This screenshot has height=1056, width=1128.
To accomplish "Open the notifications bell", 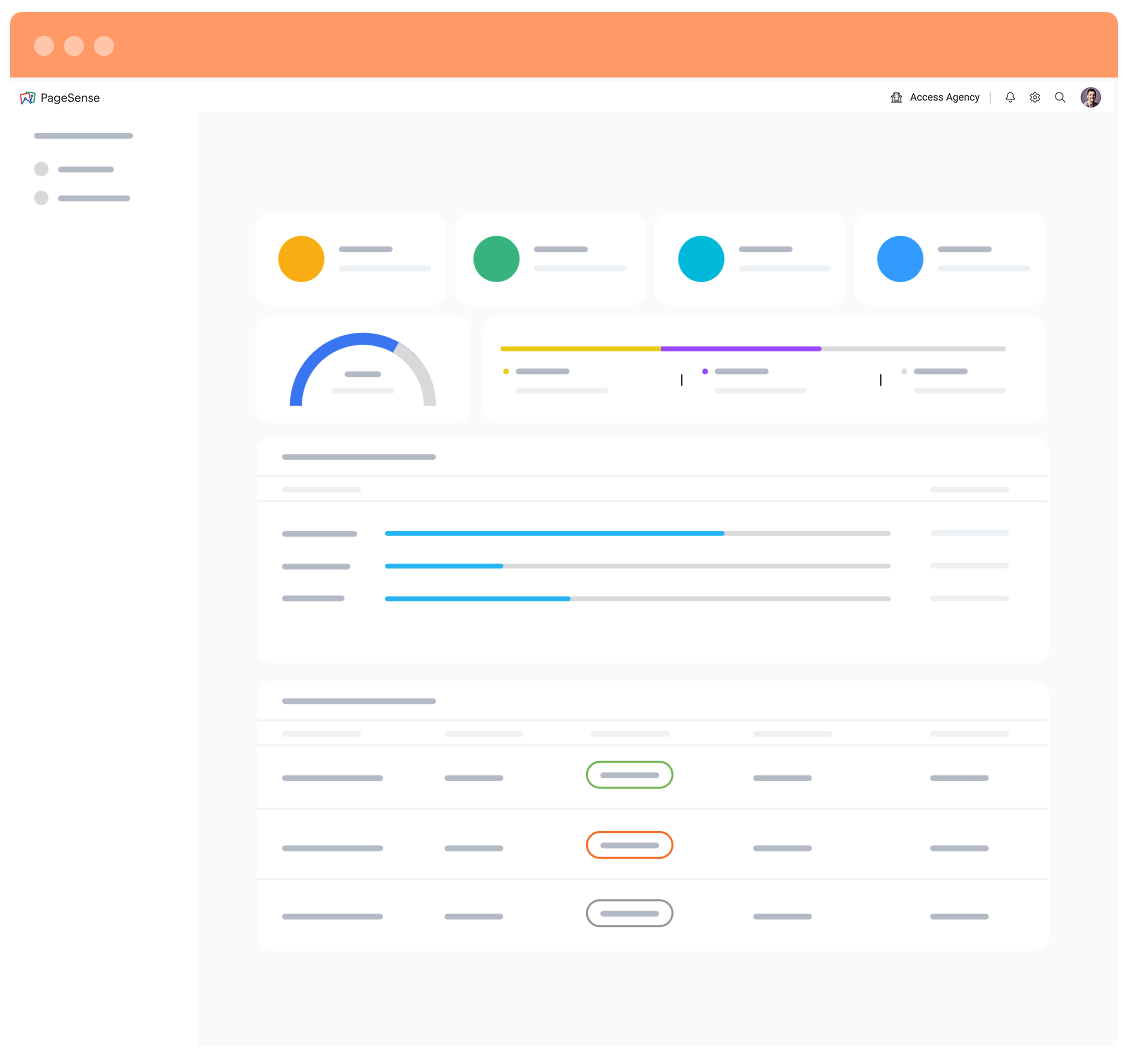I will point(1010,97).
